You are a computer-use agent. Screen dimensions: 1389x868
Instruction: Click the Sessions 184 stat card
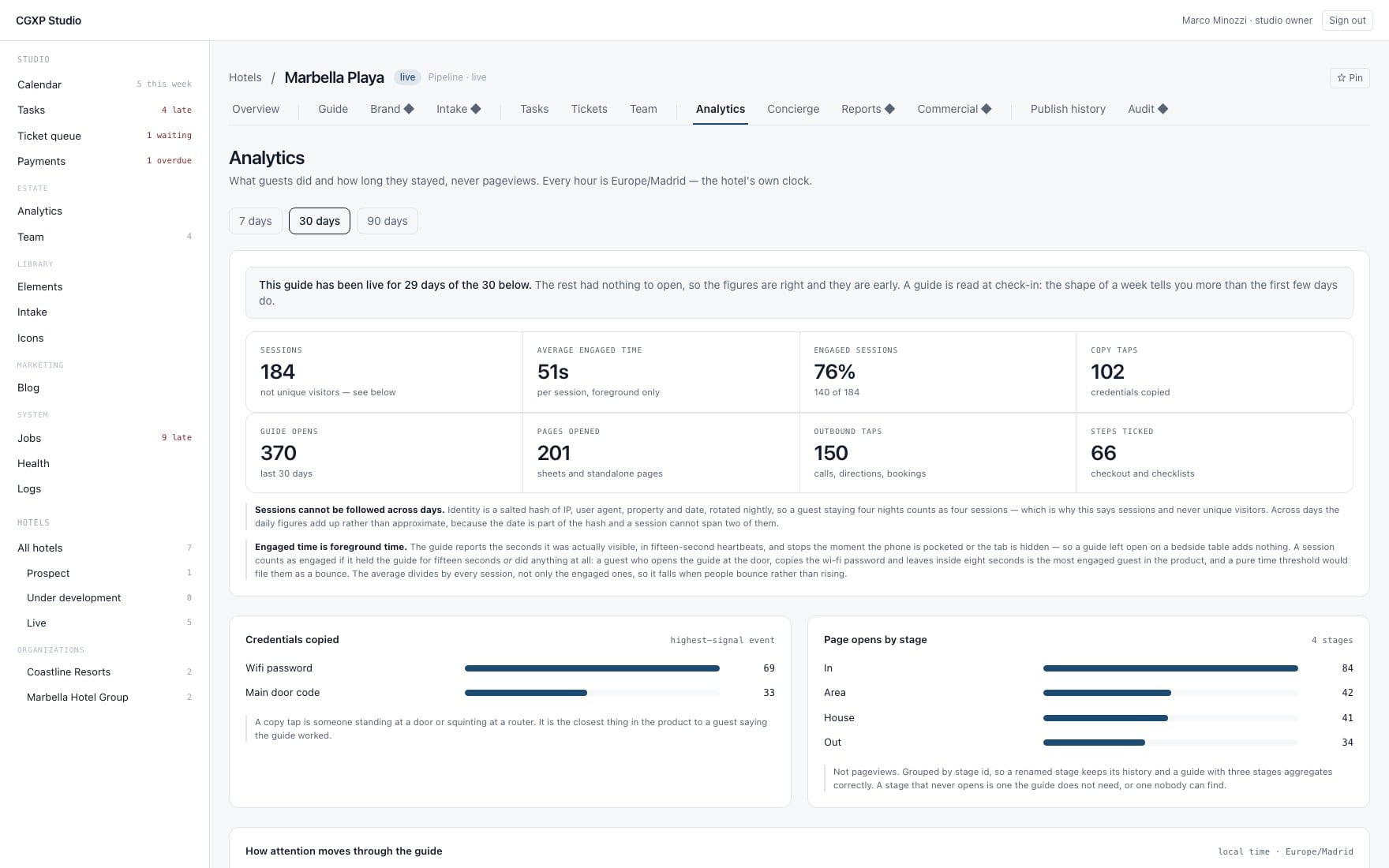384,372
